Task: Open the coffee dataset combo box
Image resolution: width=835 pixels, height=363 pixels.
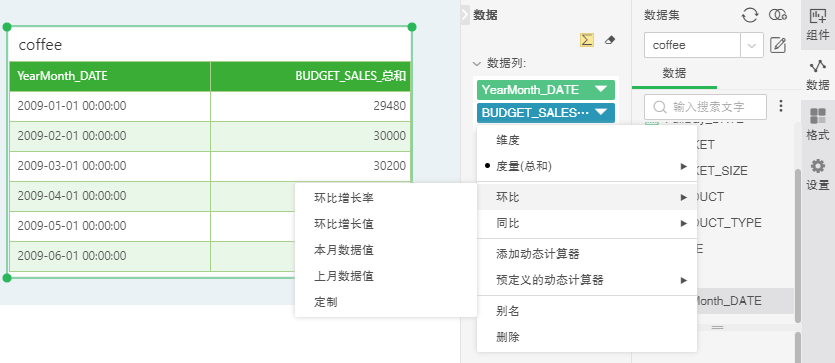Action: coord(703,45)
